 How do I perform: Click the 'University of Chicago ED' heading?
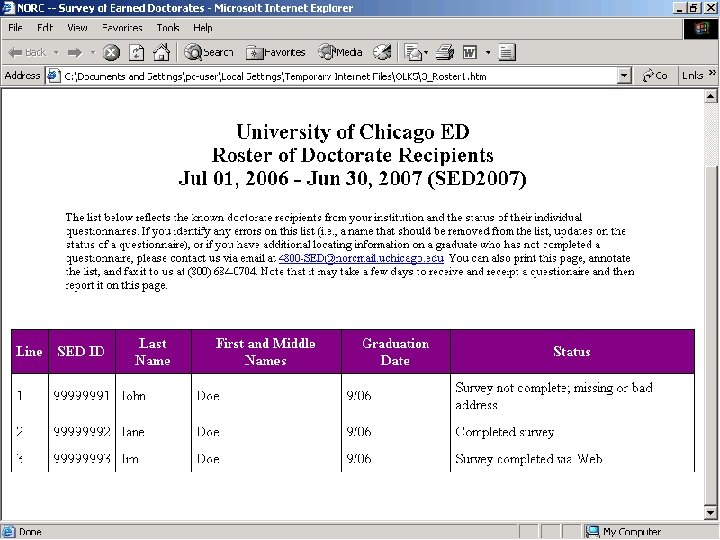[x=353, y=132]
